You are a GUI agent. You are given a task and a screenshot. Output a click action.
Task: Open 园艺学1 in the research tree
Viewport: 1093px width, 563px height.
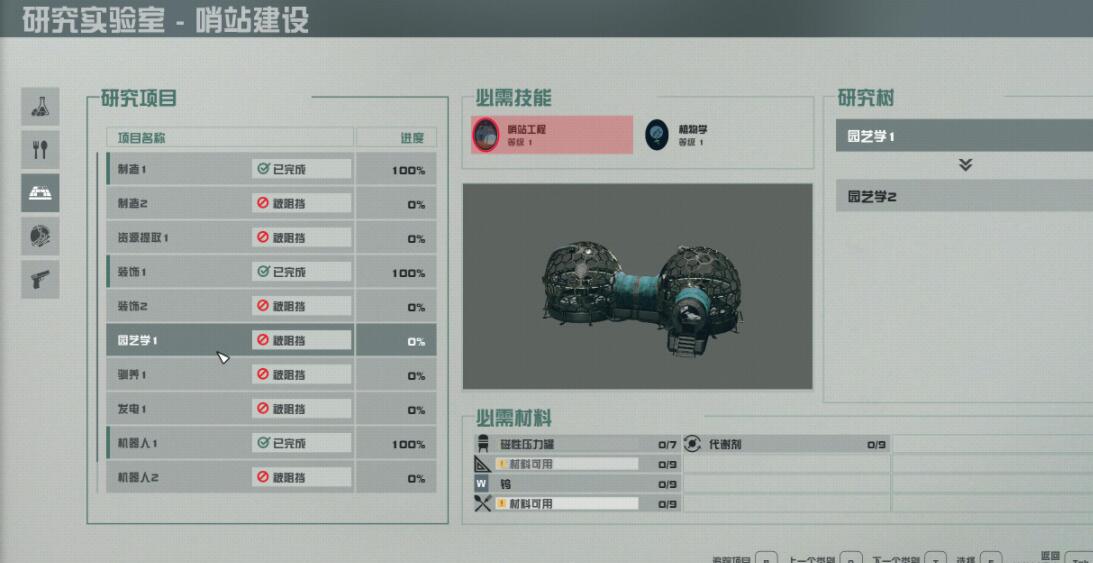pos(964,136)
